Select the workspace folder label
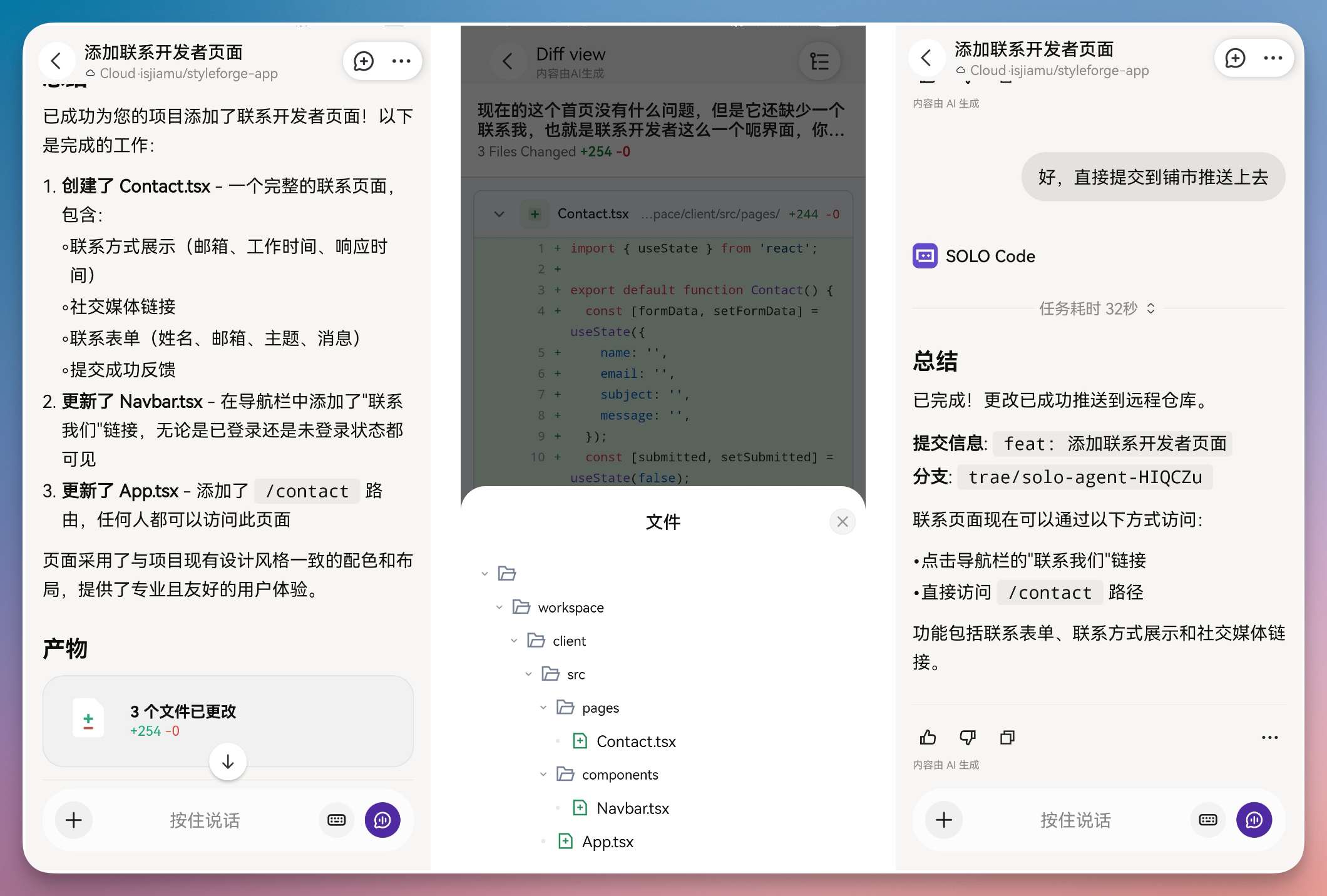This screenshot has width=1327, height=896. click(x=571, y=607)
